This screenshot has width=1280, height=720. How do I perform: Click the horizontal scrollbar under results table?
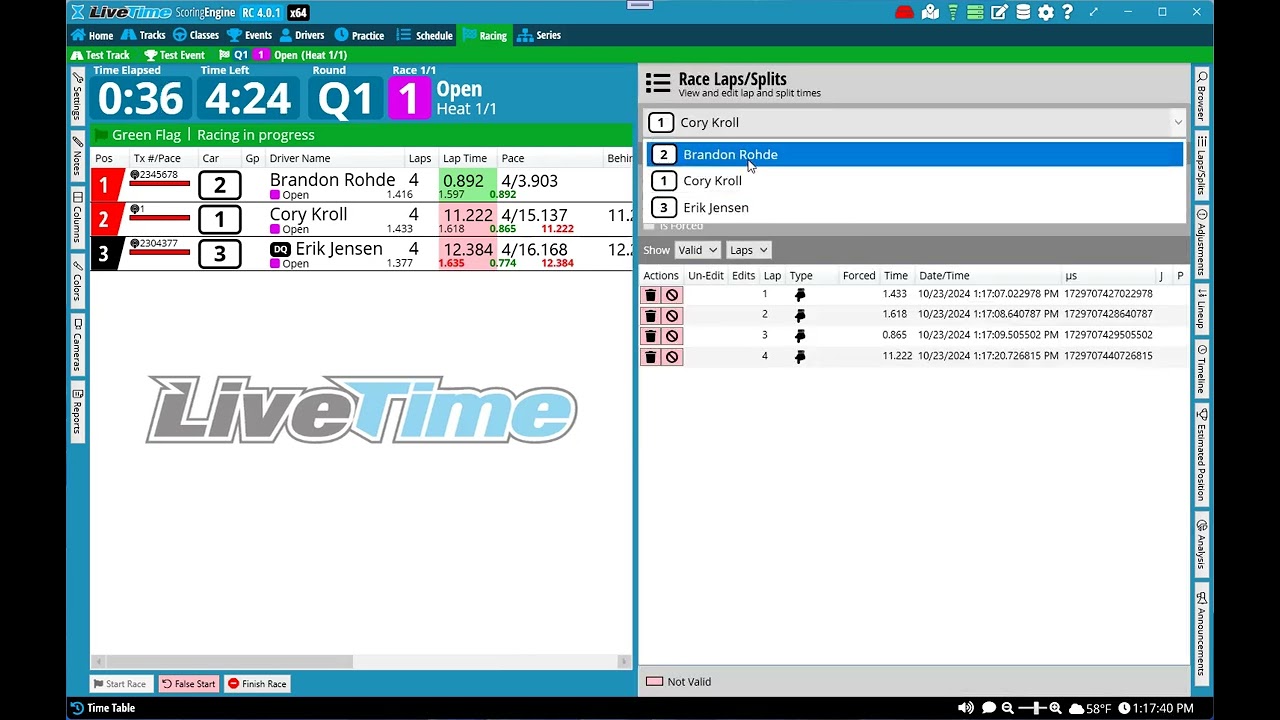[x=361, y=662]
